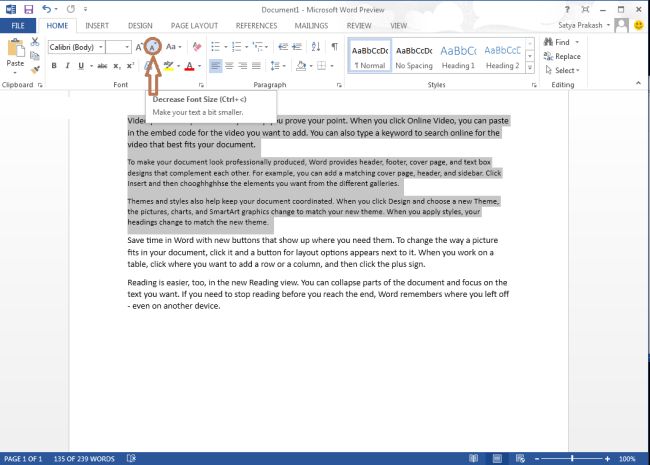Toggle Italic formatting
Screen dimensions: 650x465
(67, 66)
